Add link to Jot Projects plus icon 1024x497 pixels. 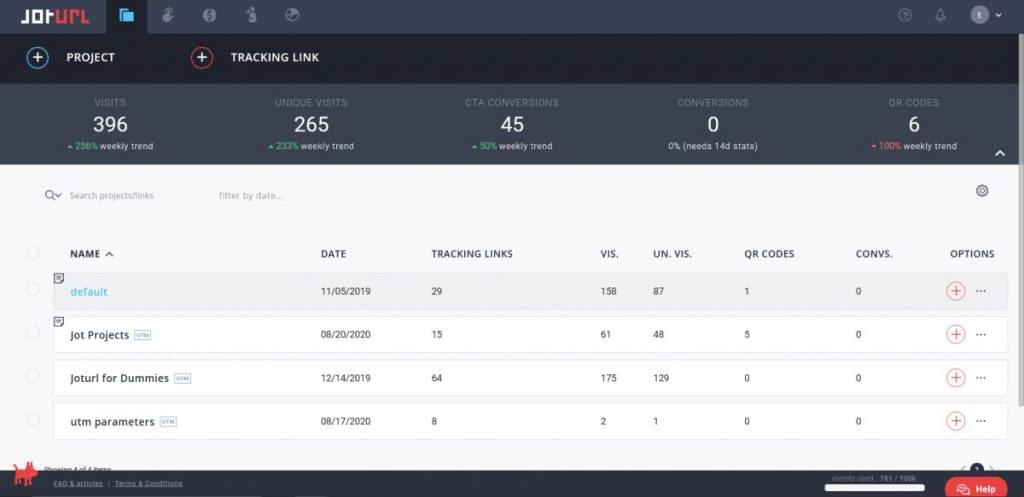click(955, 334)
